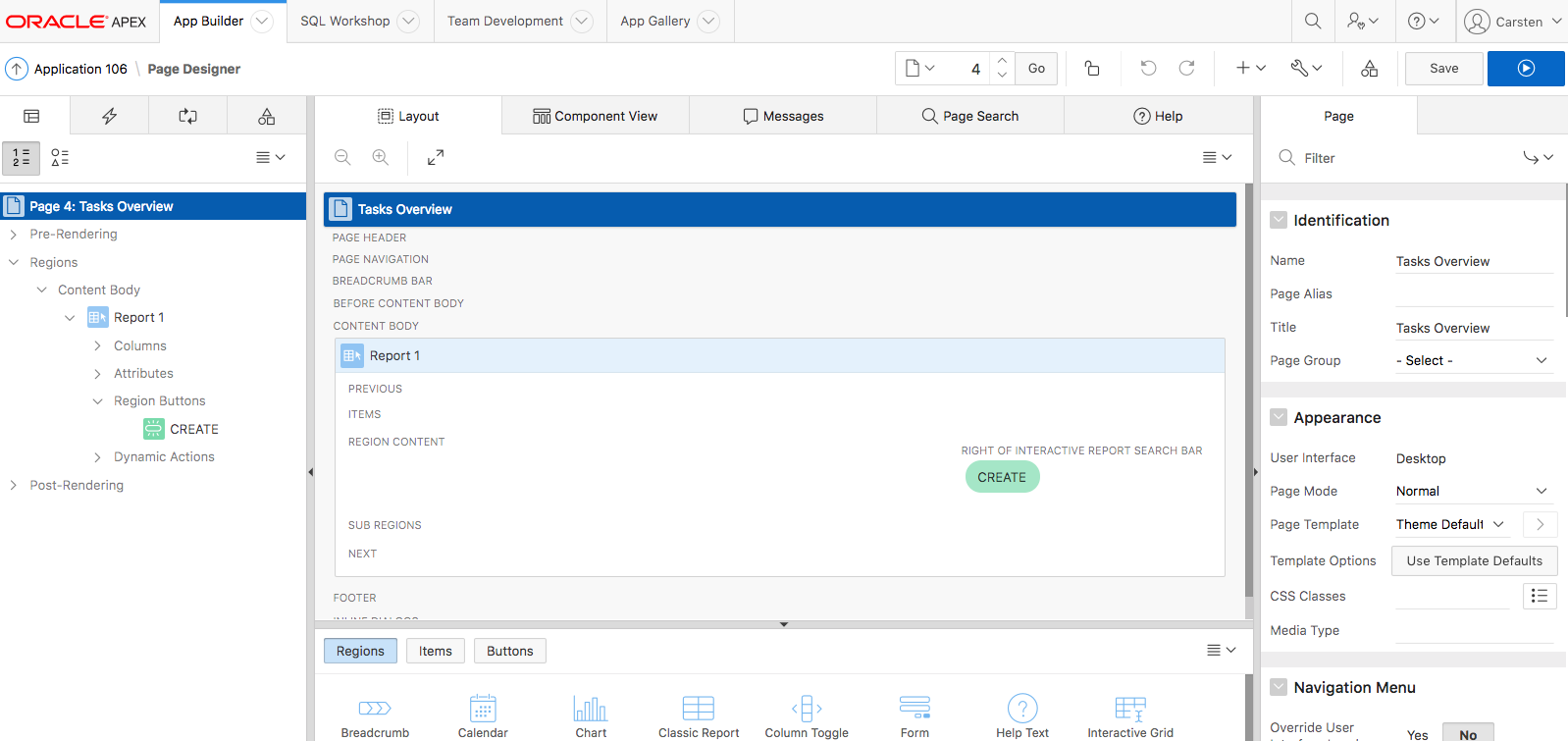
Task: Increment the page number stepper
Action: [1002, 61]
